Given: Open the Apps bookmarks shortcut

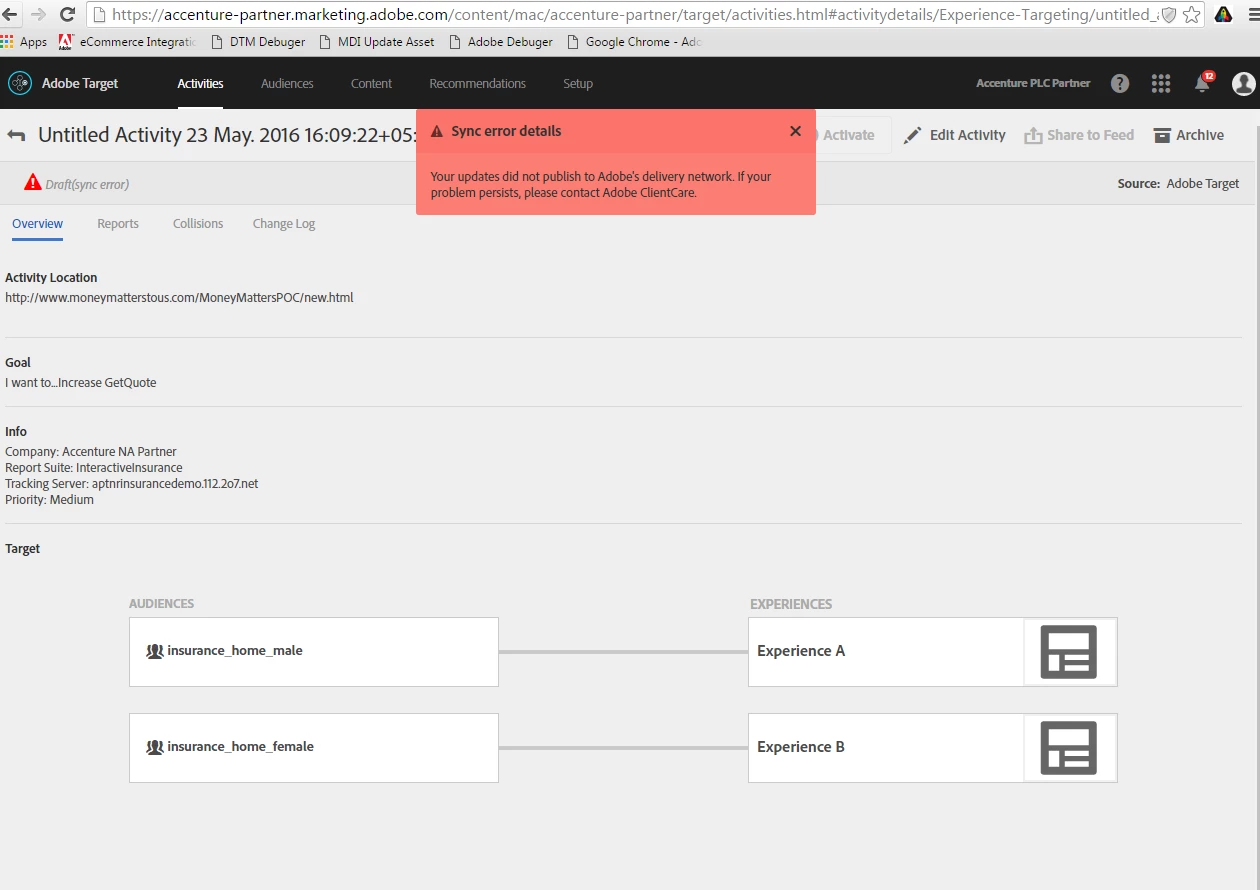Looking at the screenshot, I should (24, 42).
